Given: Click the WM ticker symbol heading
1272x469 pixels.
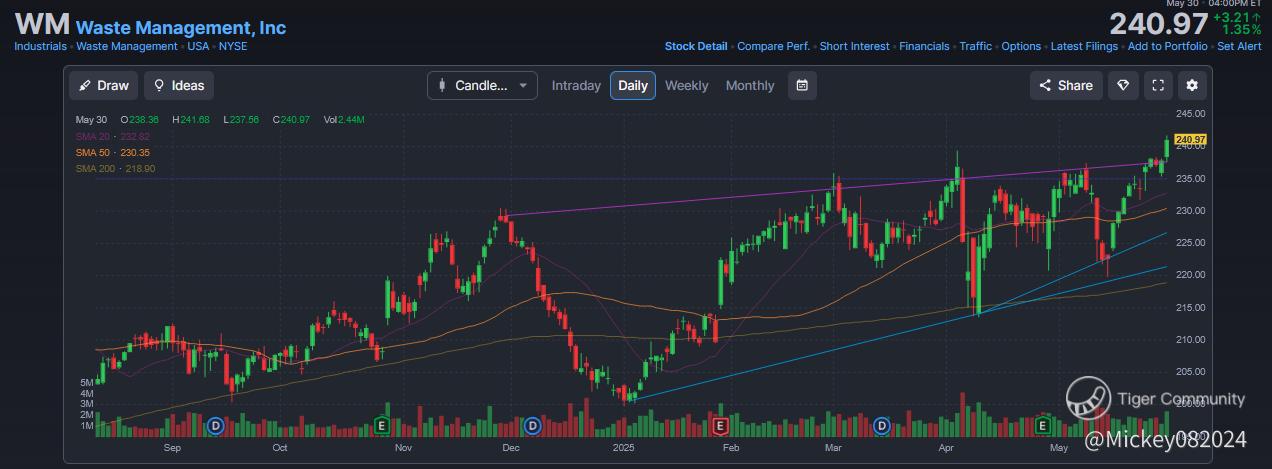Looking at the screenshot, I should 41,25.
